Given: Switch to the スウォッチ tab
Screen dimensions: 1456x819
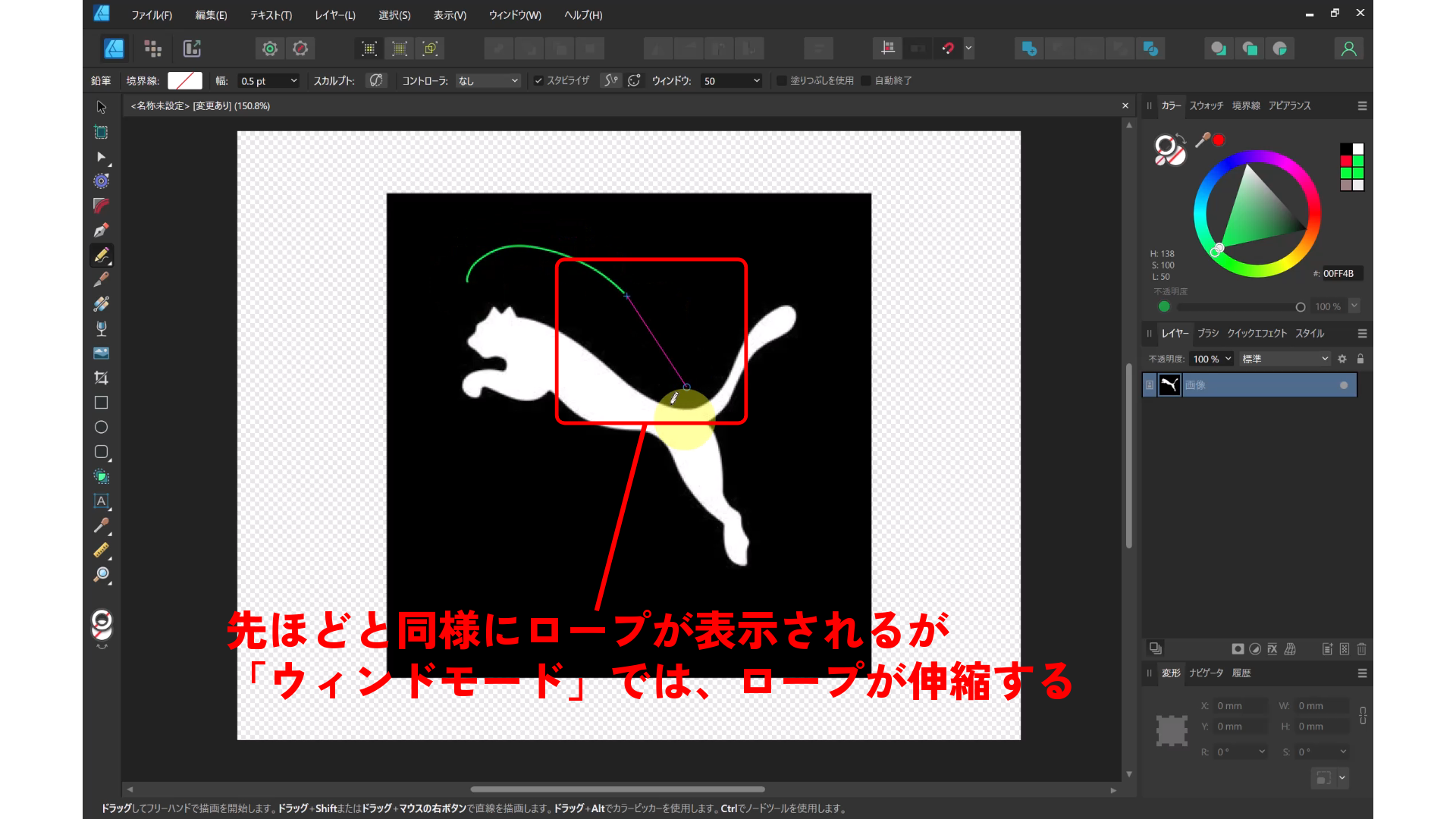Looking at the screenshot, I should click(x=1206, y=105).
